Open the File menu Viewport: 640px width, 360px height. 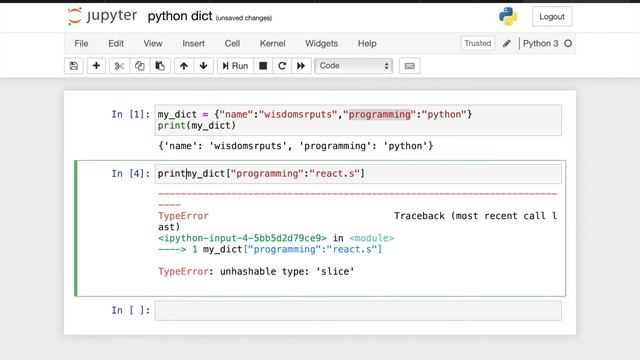coord(81,43)
